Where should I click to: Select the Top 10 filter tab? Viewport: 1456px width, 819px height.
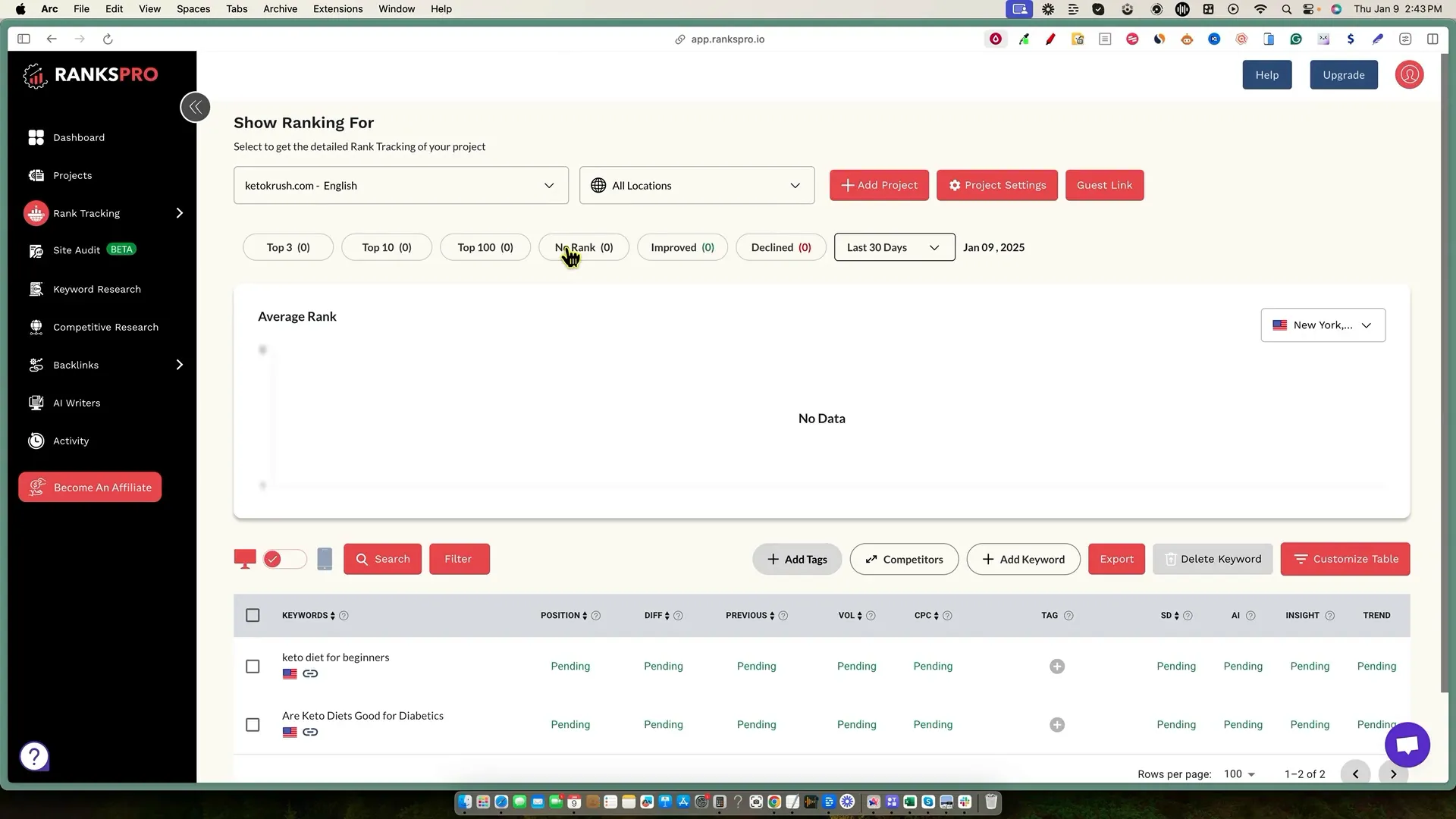386,248
